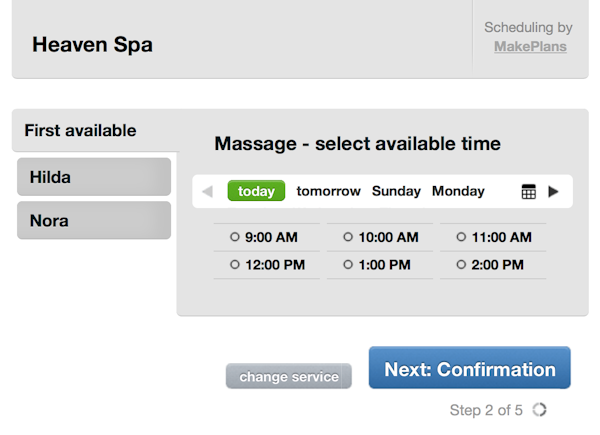The image size is (600, 435).
Task: Open the calendar date picker icon
Action: [529, 192]
